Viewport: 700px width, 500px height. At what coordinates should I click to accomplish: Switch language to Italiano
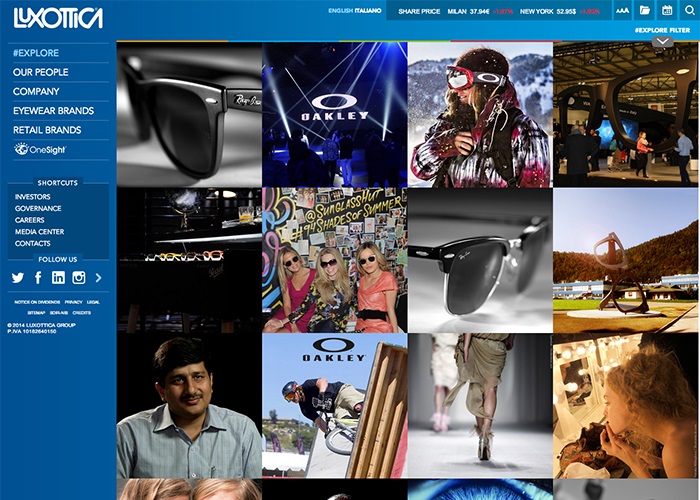coord(368,11)
